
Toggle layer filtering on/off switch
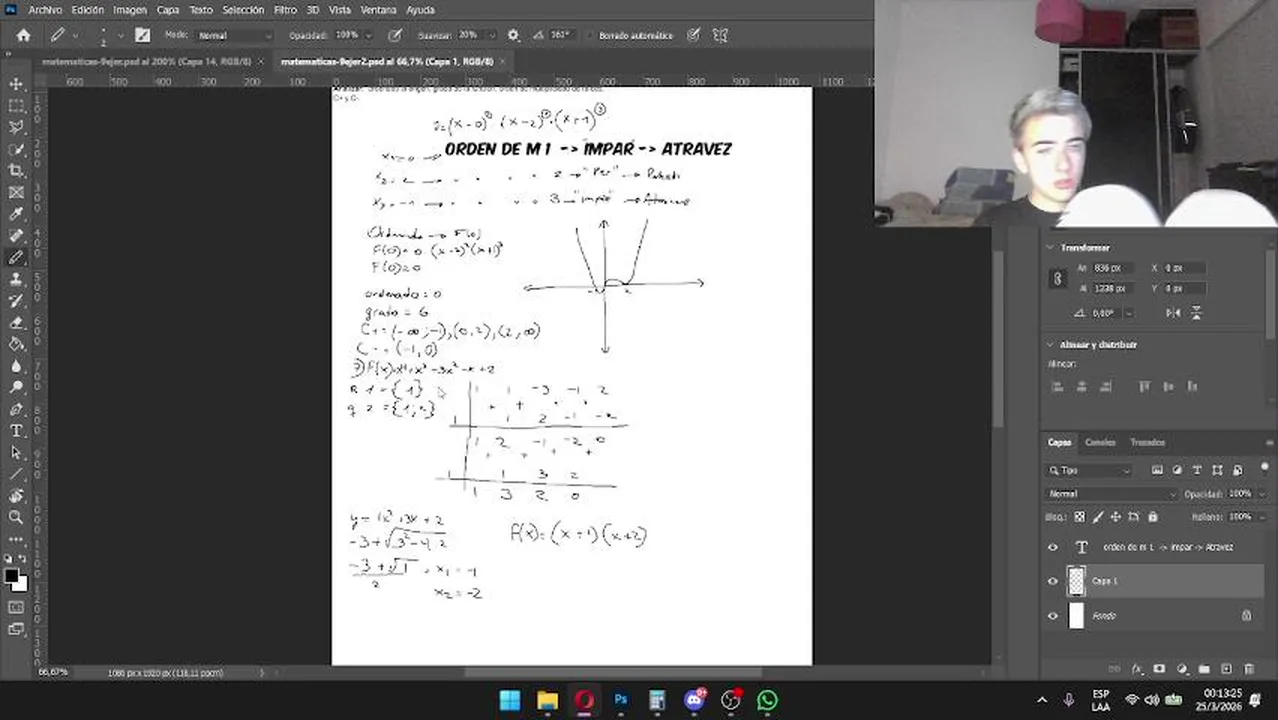pyautogui.click(x=1264, y=468)
